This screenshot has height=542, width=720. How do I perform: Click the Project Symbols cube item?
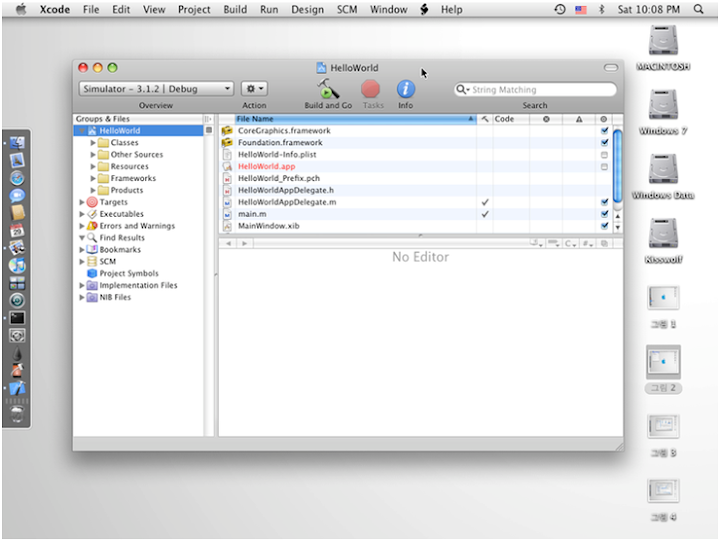(128, 273)
